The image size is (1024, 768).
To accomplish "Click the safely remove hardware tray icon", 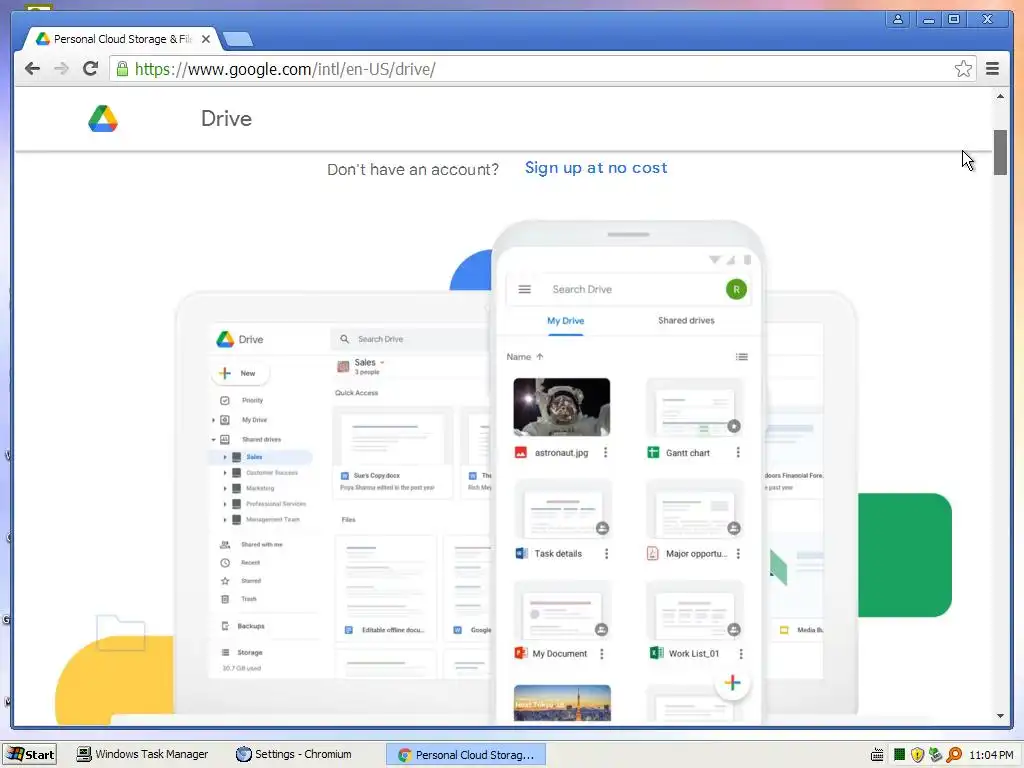I will (935, 755).
